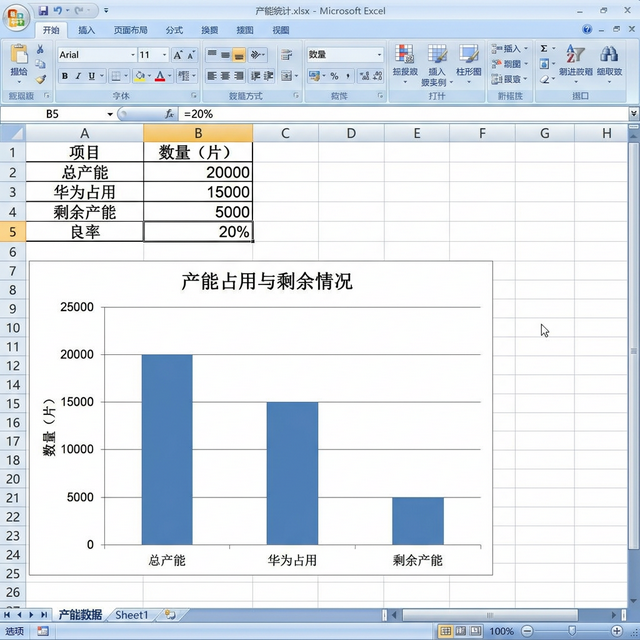Select cell B3 containing 15000
Viewport: 640px width, 640px height.
click(198, 192)
